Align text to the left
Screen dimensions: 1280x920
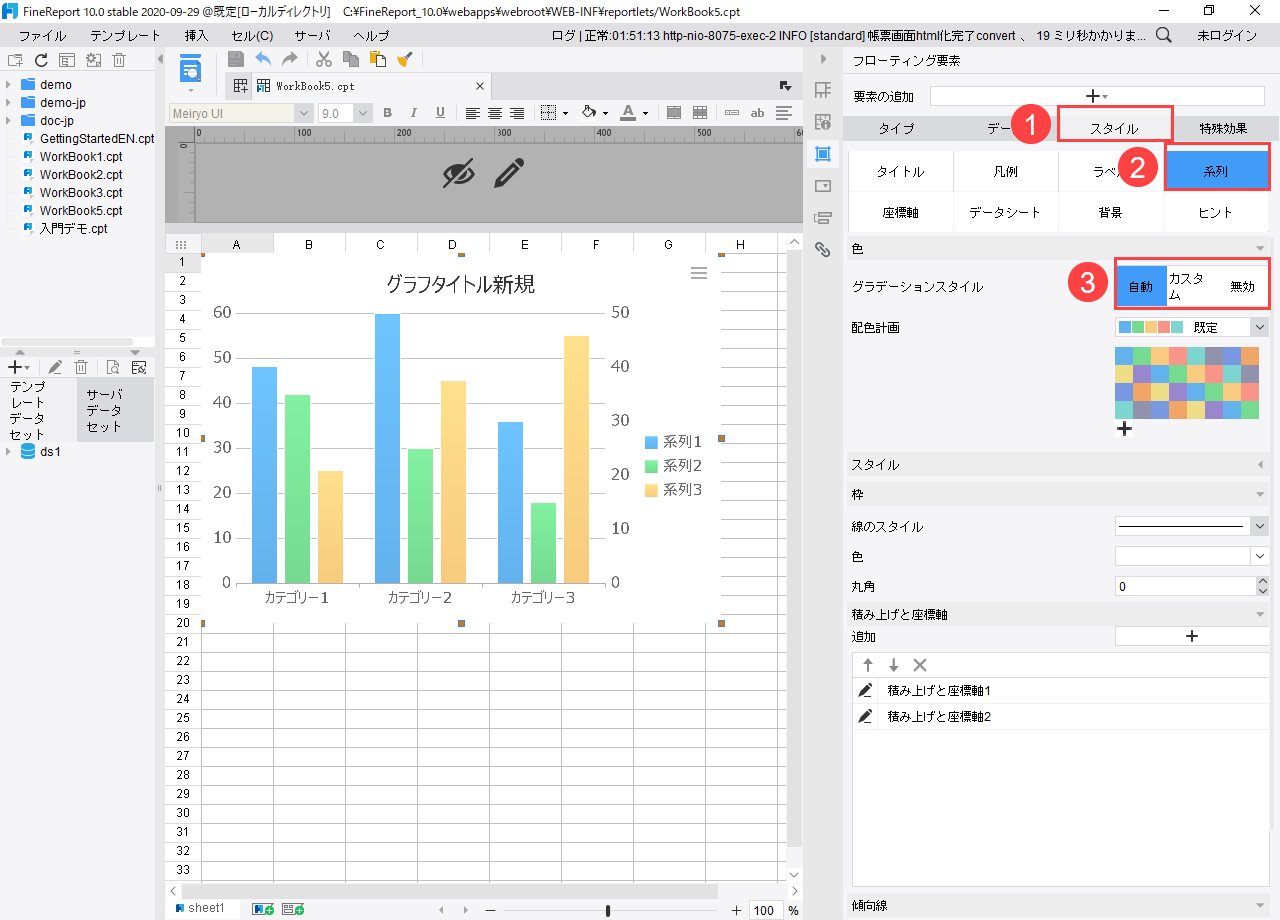tap(472, 113)
